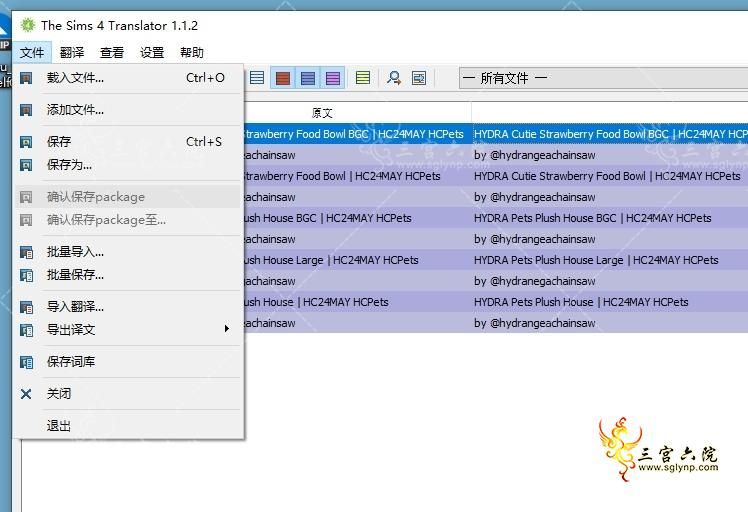
Task: Select 保存为... menu entry
Action: pos(127,165)
